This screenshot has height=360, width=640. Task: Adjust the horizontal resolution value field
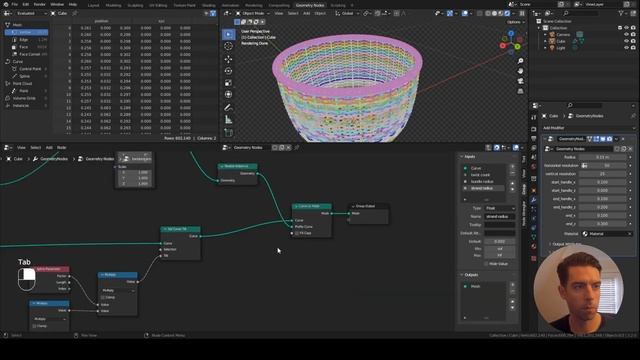[605, 165]
